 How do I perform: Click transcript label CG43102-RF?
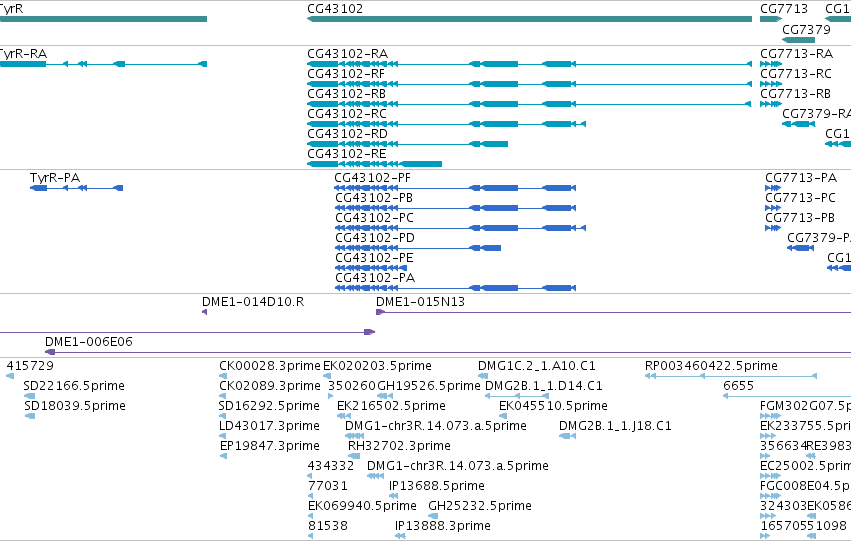(346, 74)
